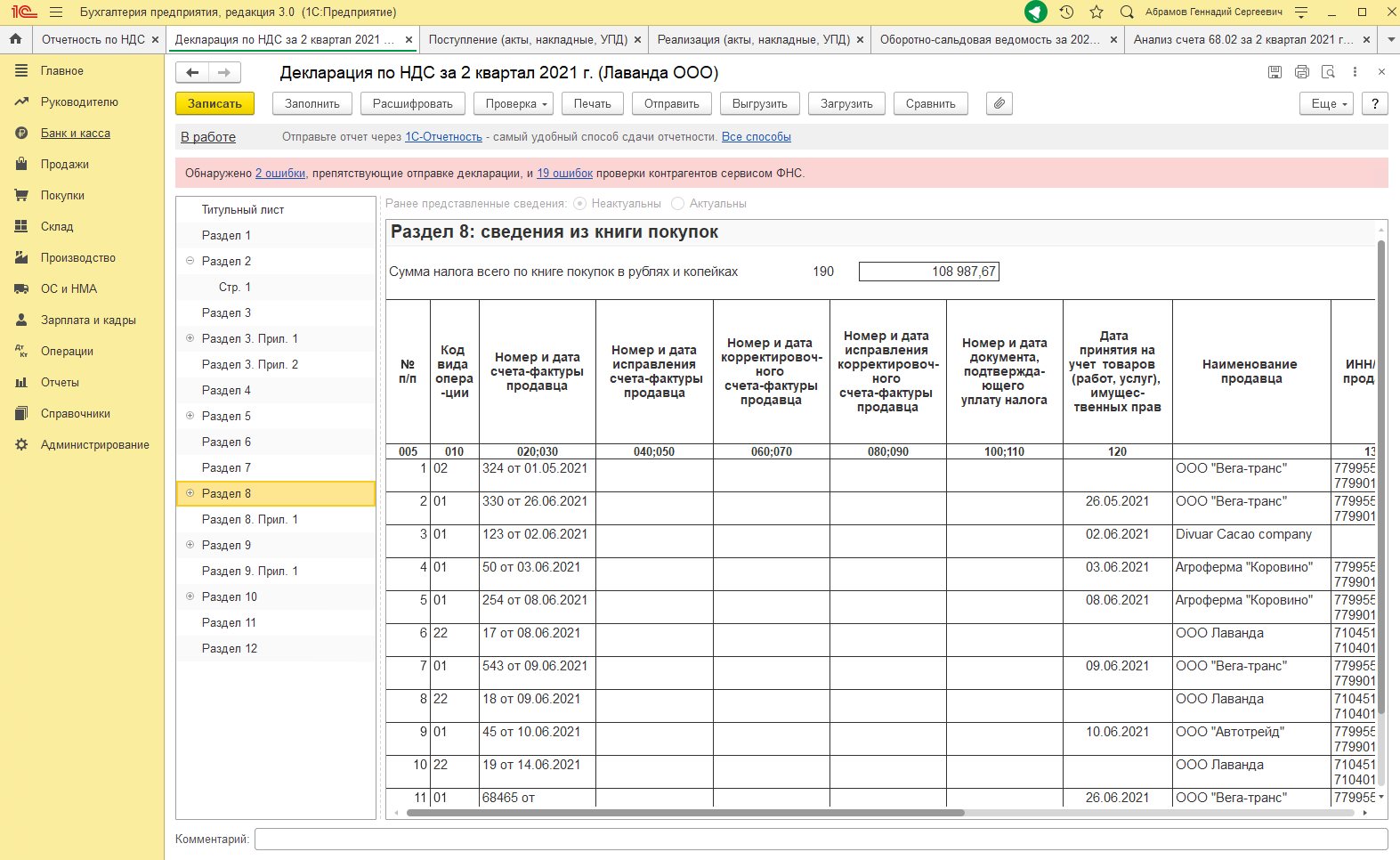1400x860 pixels.
Task: Expand the Раздел 3. Прил. 1 node
Action: tap(190, 338)
